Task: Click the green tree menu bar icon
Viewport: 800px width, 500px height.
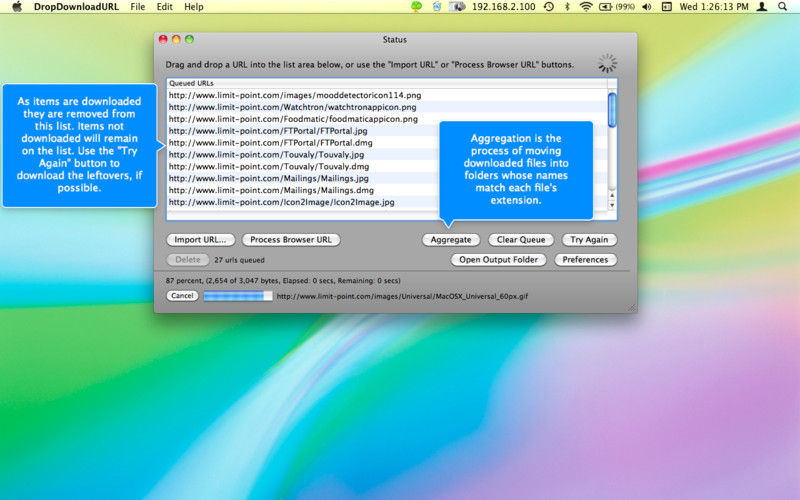Action: [x=417, y=7]
